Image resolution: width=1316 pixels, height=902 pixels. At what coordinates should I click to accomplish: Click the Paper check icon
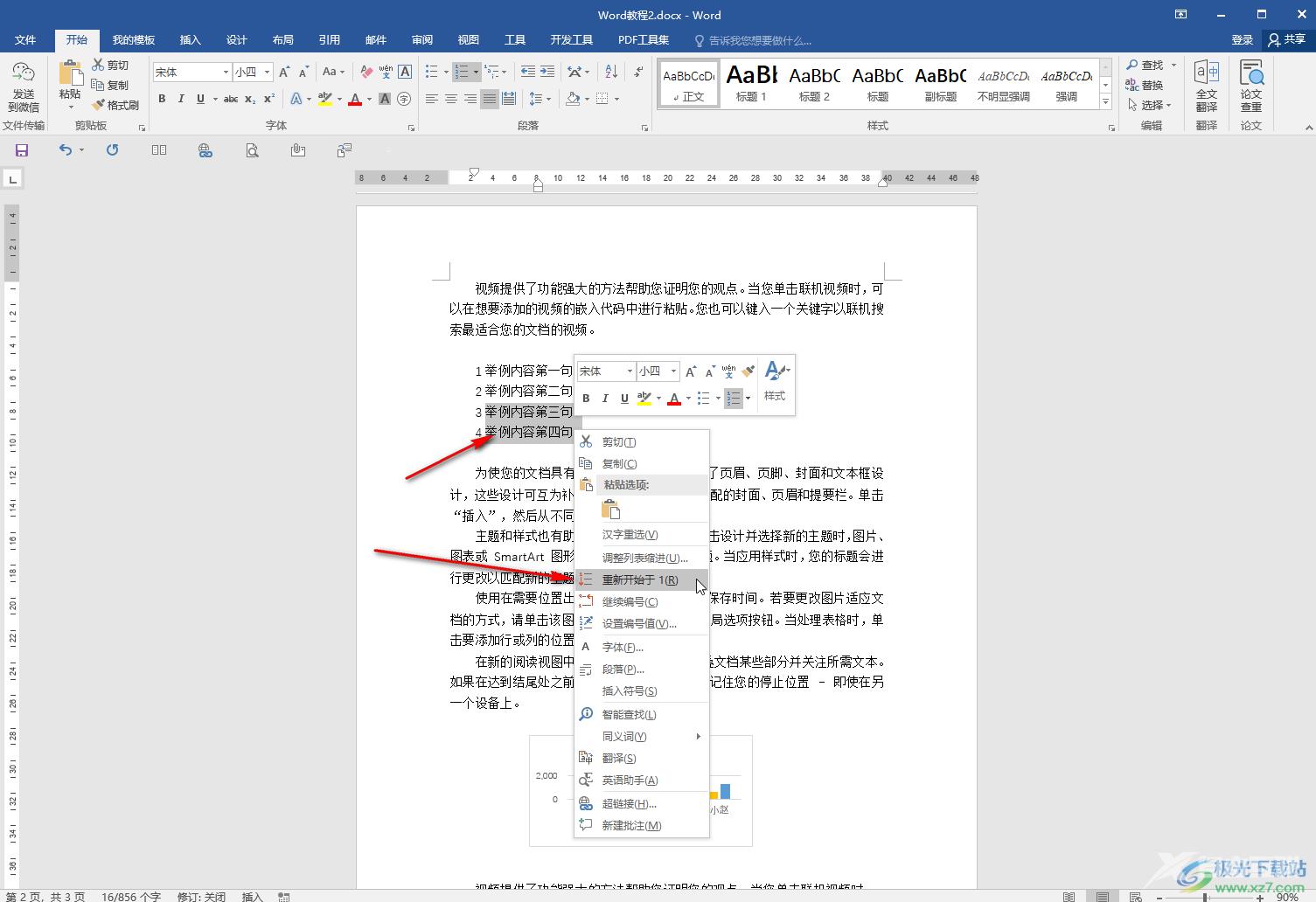pyautogui.click(x=1251, y=87)
